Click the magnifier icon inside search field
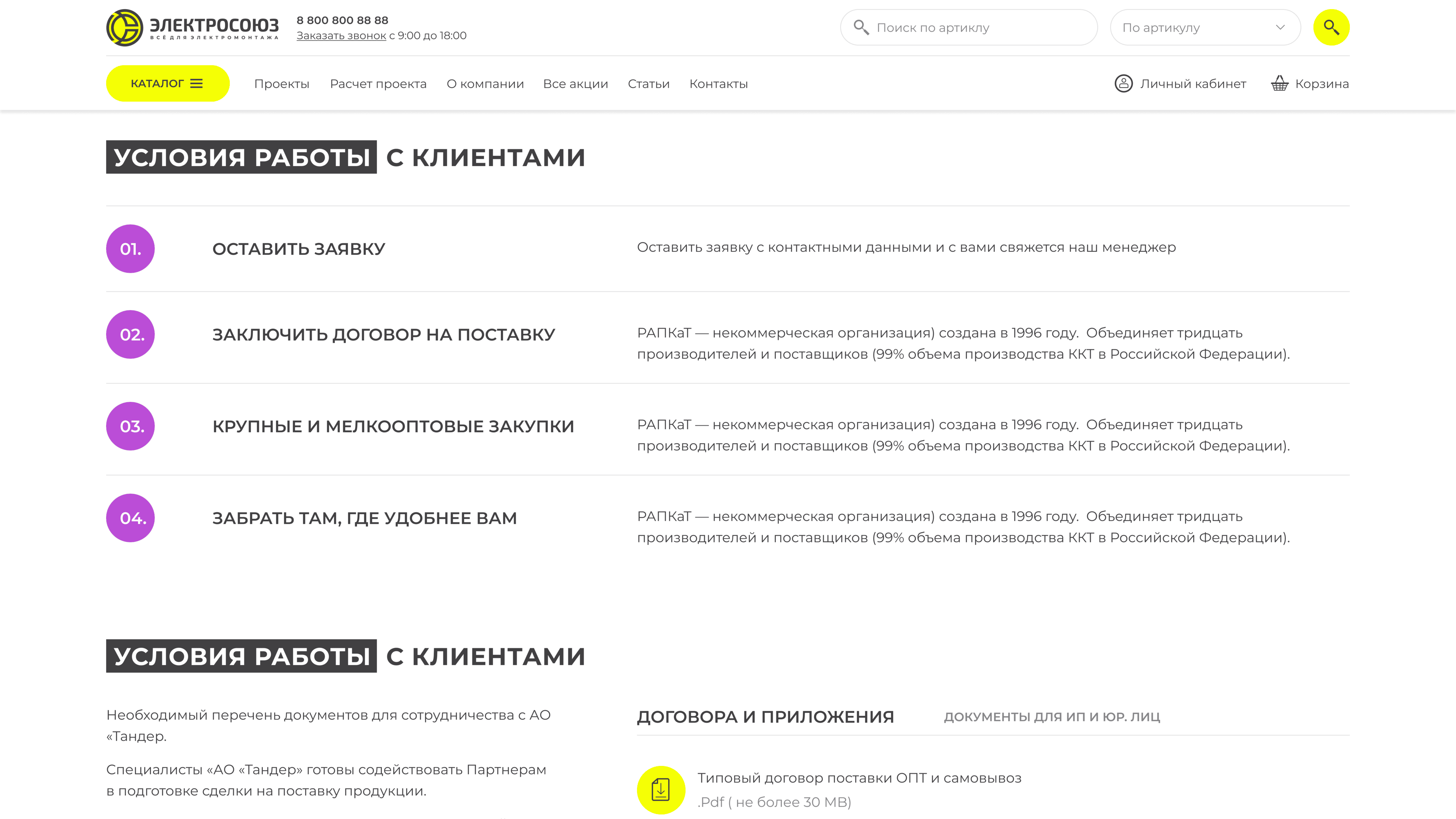The image size is (1456, 819). [861, 27]
